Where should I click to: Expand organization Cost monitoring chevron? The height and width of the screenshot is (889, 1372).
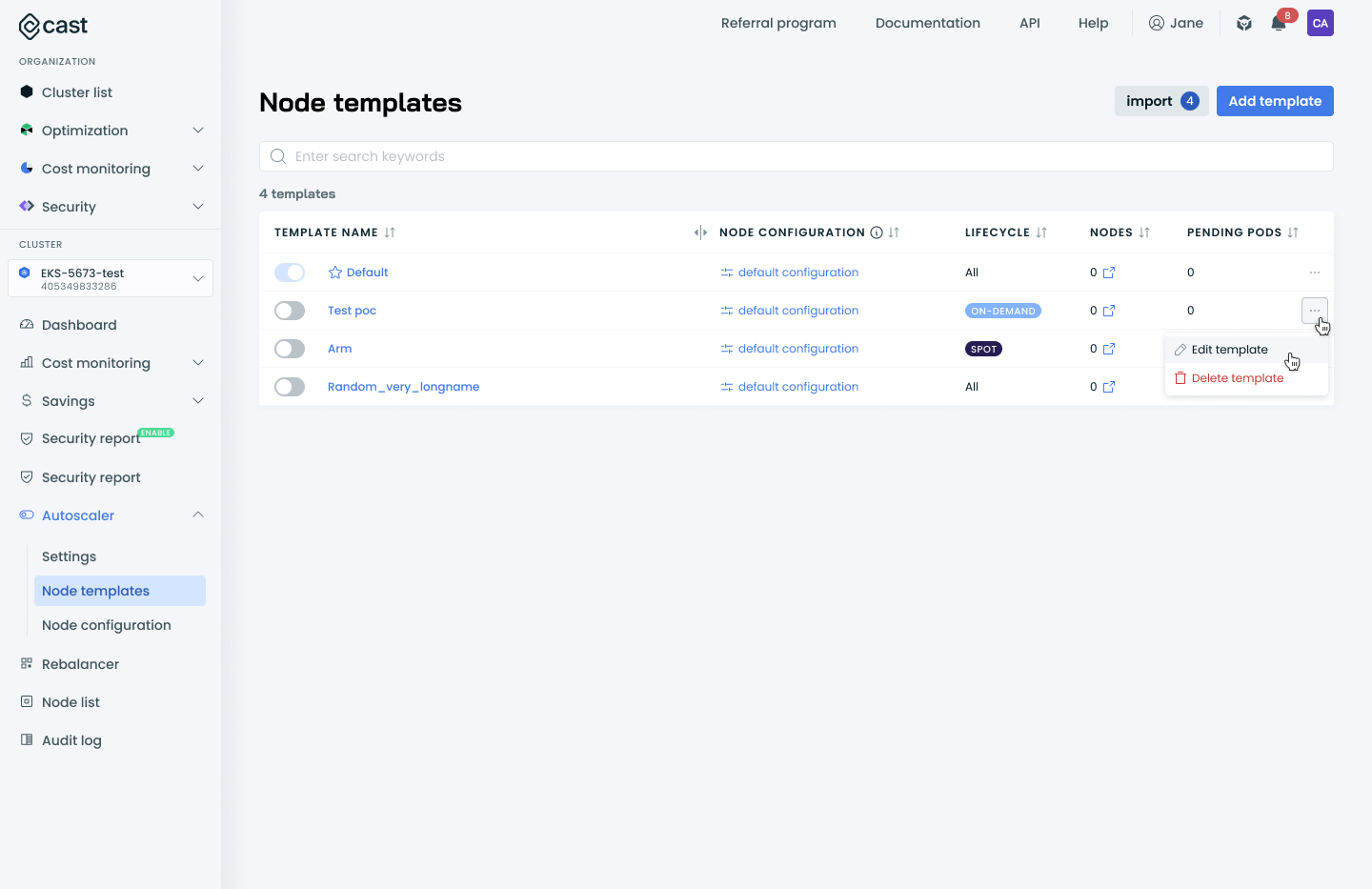coord(198,169)
